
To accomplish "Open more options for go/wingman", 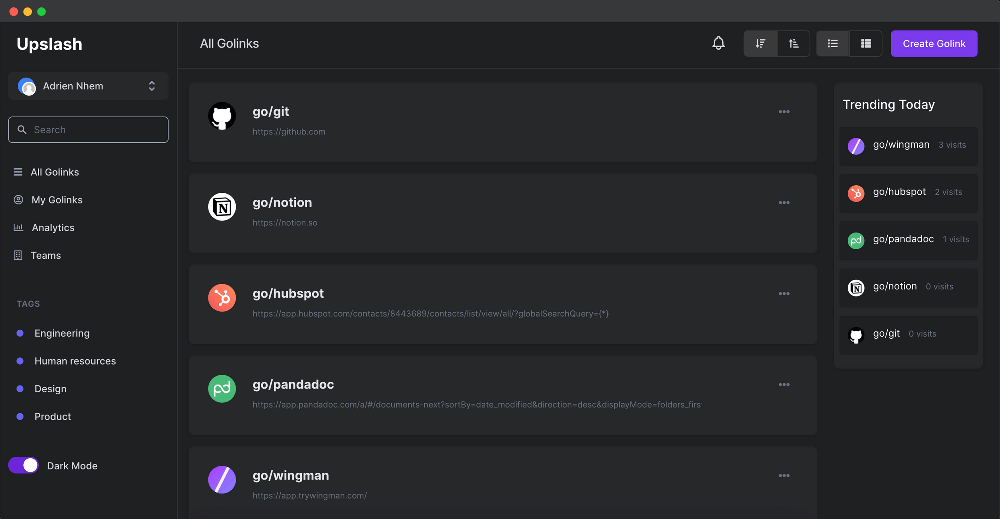I will coord(784,476).
